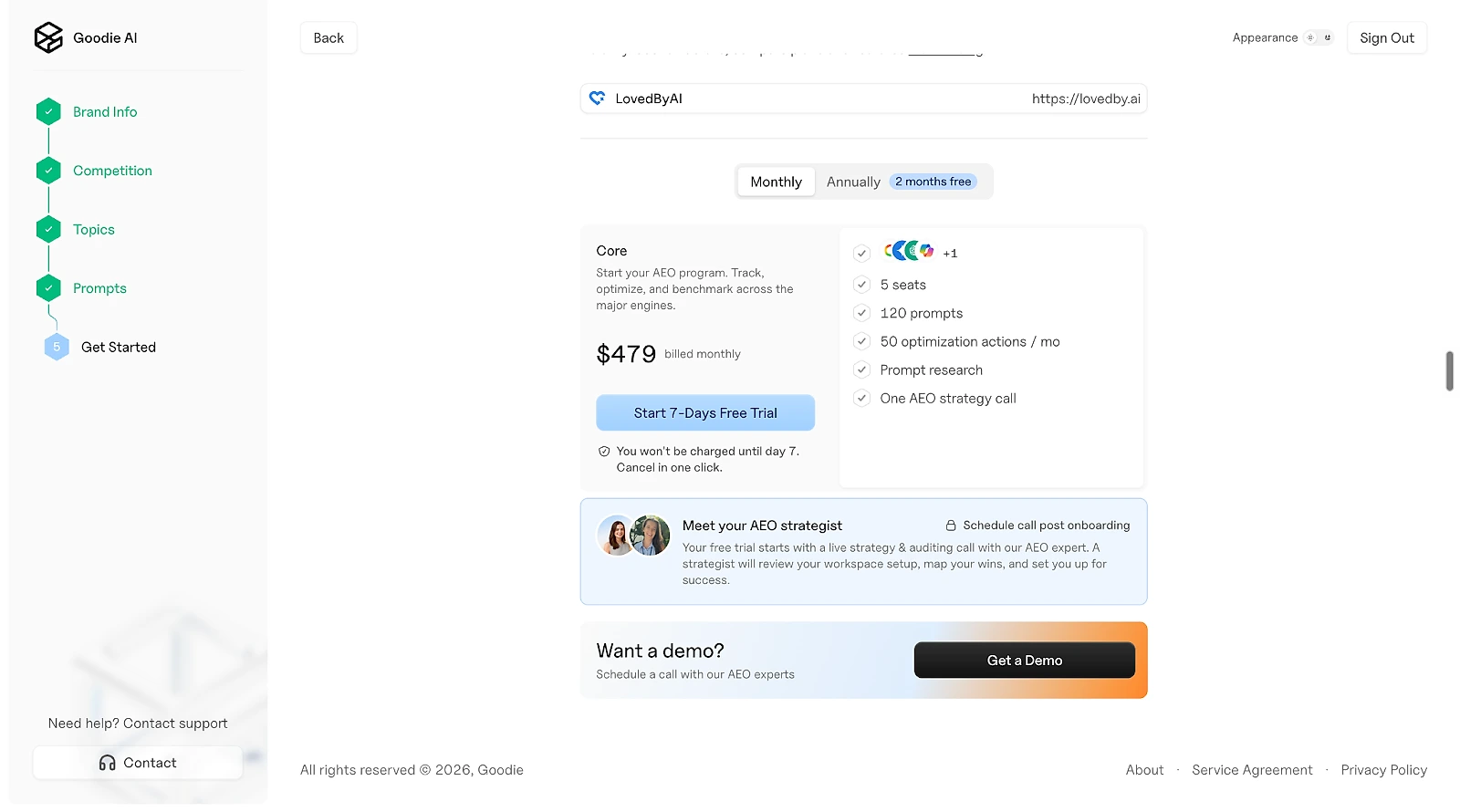Click the Goodie AI logo icon
The image size is (1460, 812).
click(48, 37)
